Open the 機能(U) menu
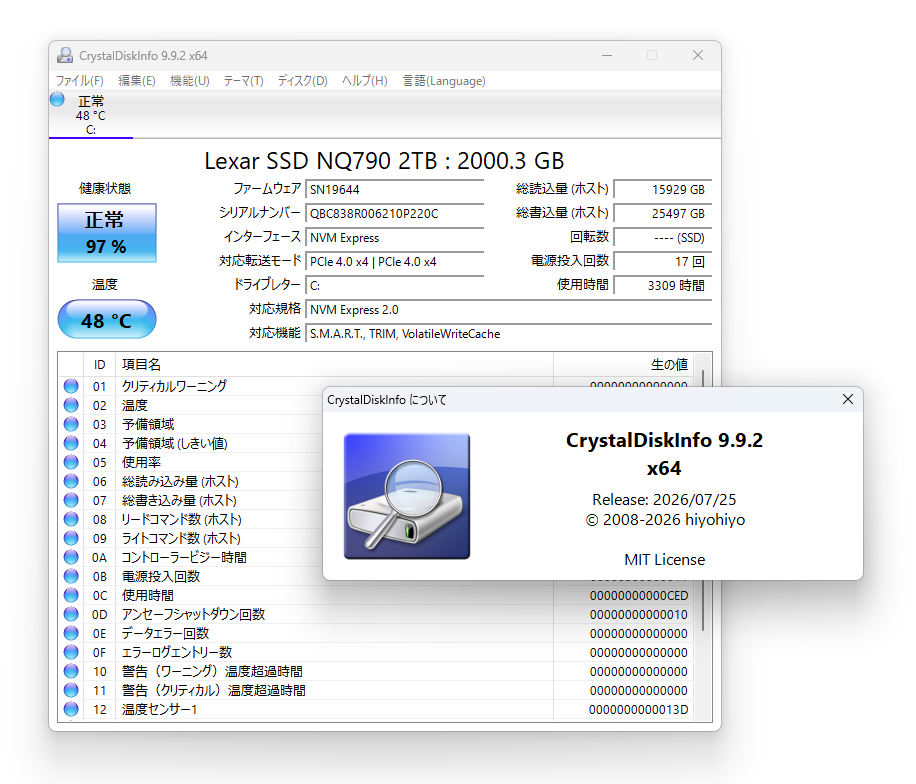This screenshot has height=784, width=916. tap(190, 81)
